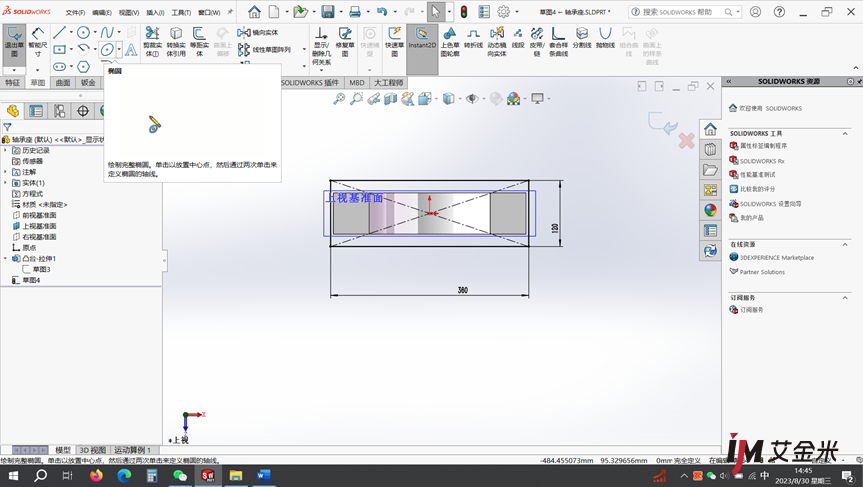863x487 pixels.
Task: Click Fit Spline (套合样条曲线)
Action: [558, 42]
